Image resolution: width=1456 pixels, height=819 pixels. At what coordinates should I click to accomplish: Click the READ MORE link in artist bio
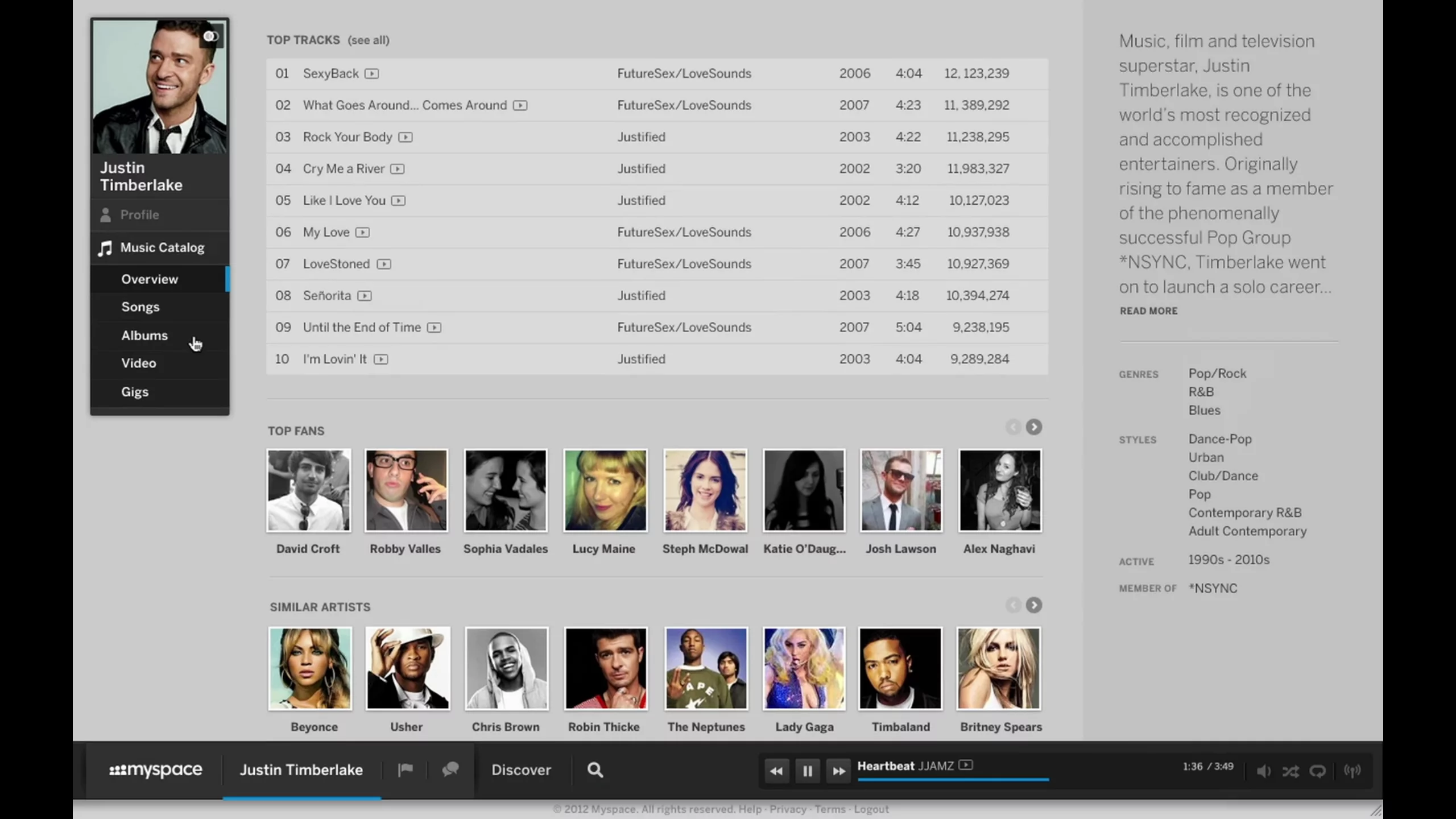point(1148,311)
